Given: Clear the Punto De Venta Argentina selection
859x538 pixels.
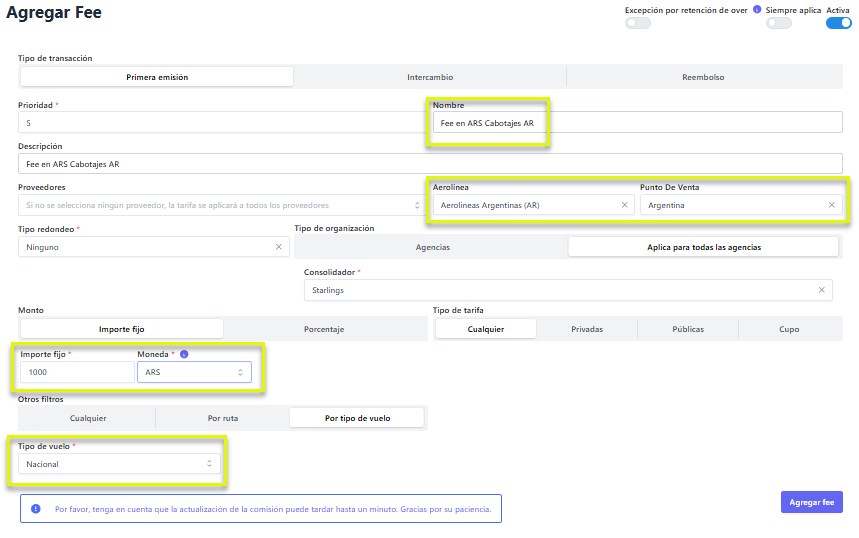Looking at the screenshot, I should click(831, 205).
